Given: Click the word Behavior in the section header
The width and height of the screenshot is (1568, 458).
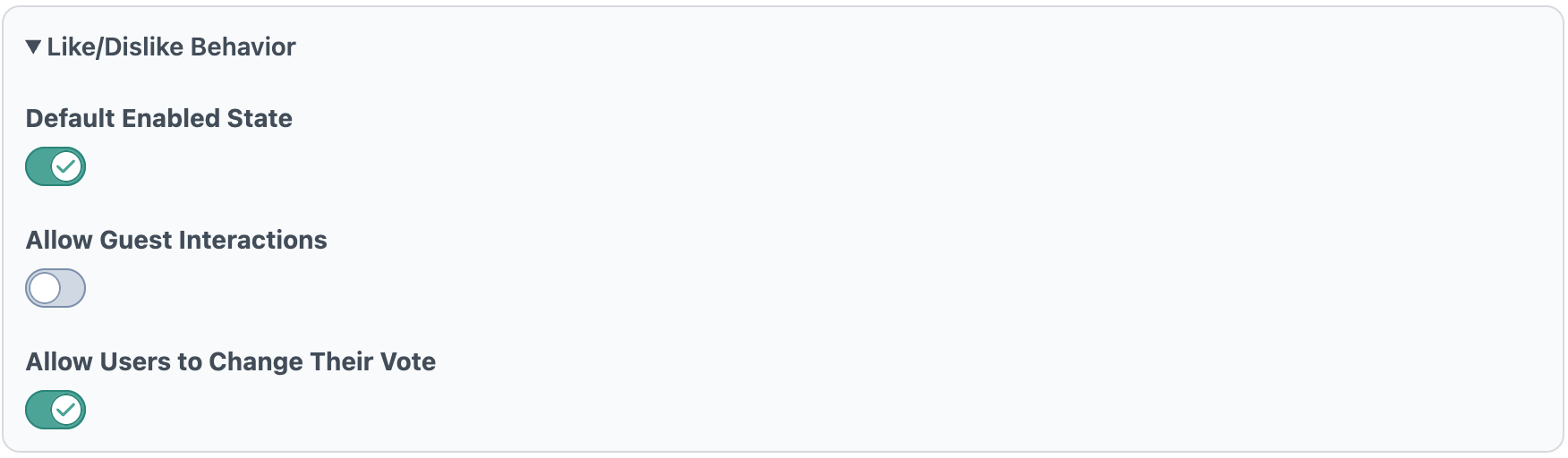Looking at the screenshot, I should click(243, 47).
